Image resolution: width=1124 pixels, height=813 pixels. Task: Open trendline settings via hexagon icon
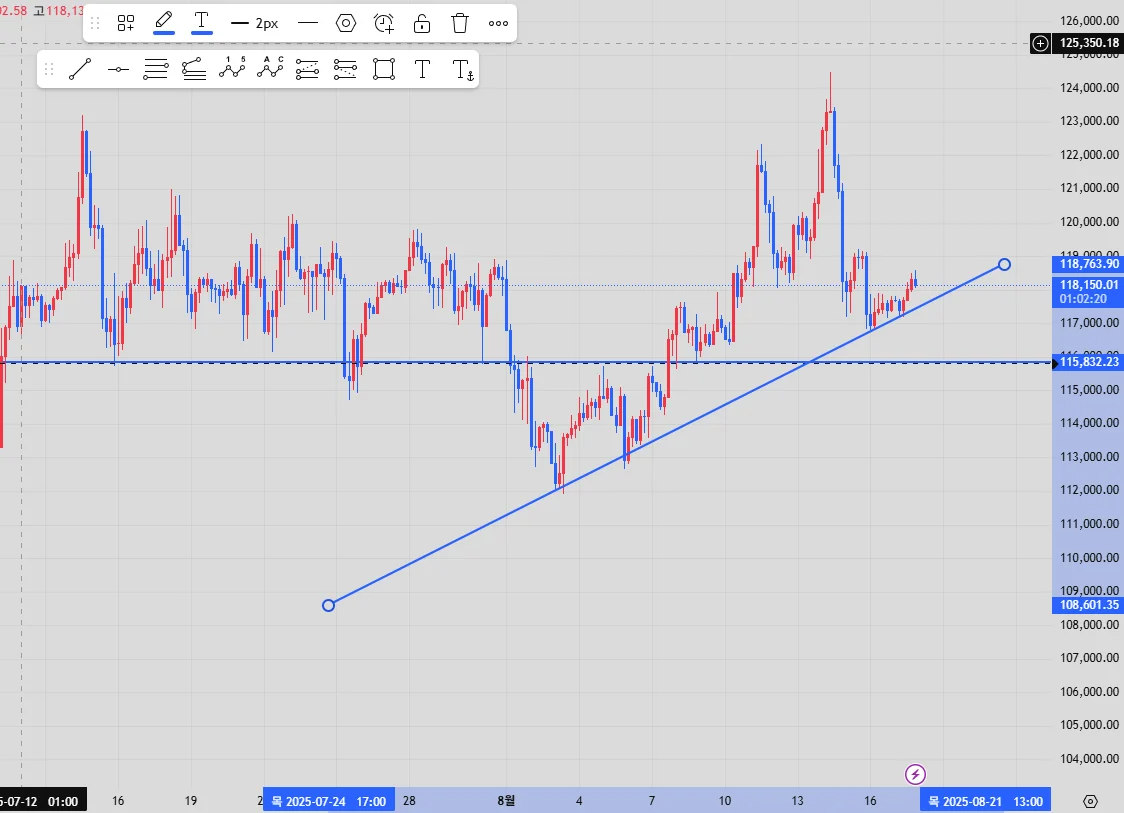coord(346,23)
